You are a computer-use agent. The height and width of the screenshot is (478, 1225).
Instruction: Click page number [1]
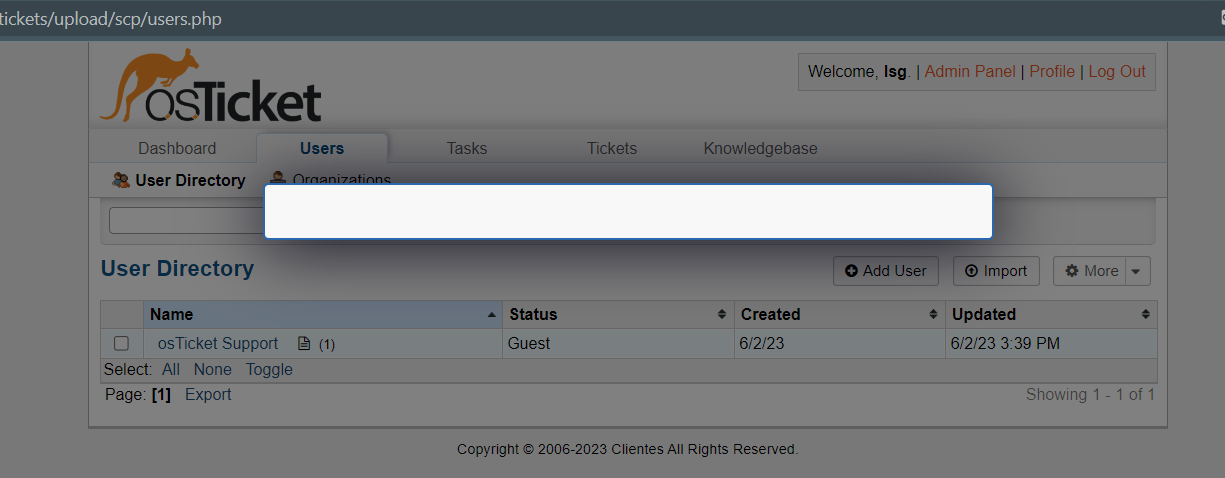point(161,395)
